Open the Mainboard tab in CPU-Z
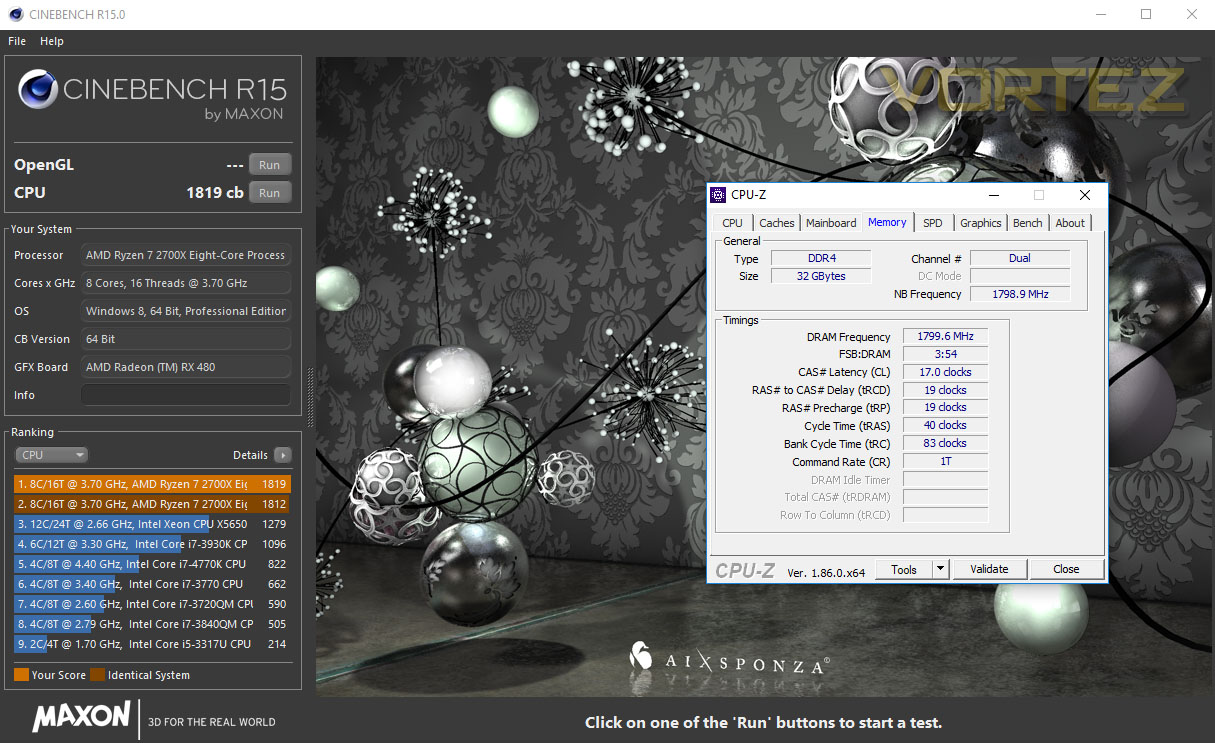 coord(831,223)
